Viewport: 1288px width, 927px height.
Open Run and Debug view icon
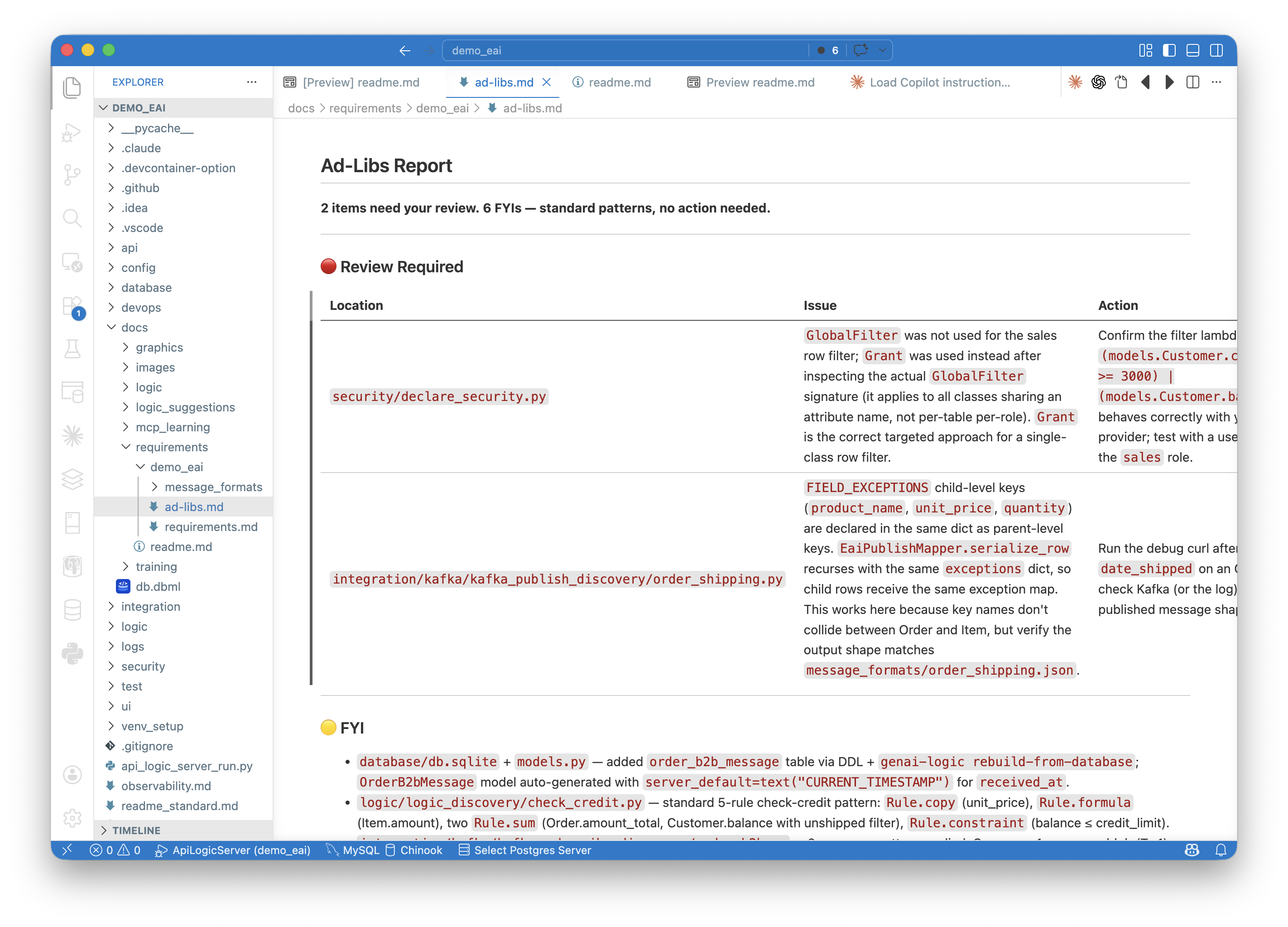pos(72,132)
